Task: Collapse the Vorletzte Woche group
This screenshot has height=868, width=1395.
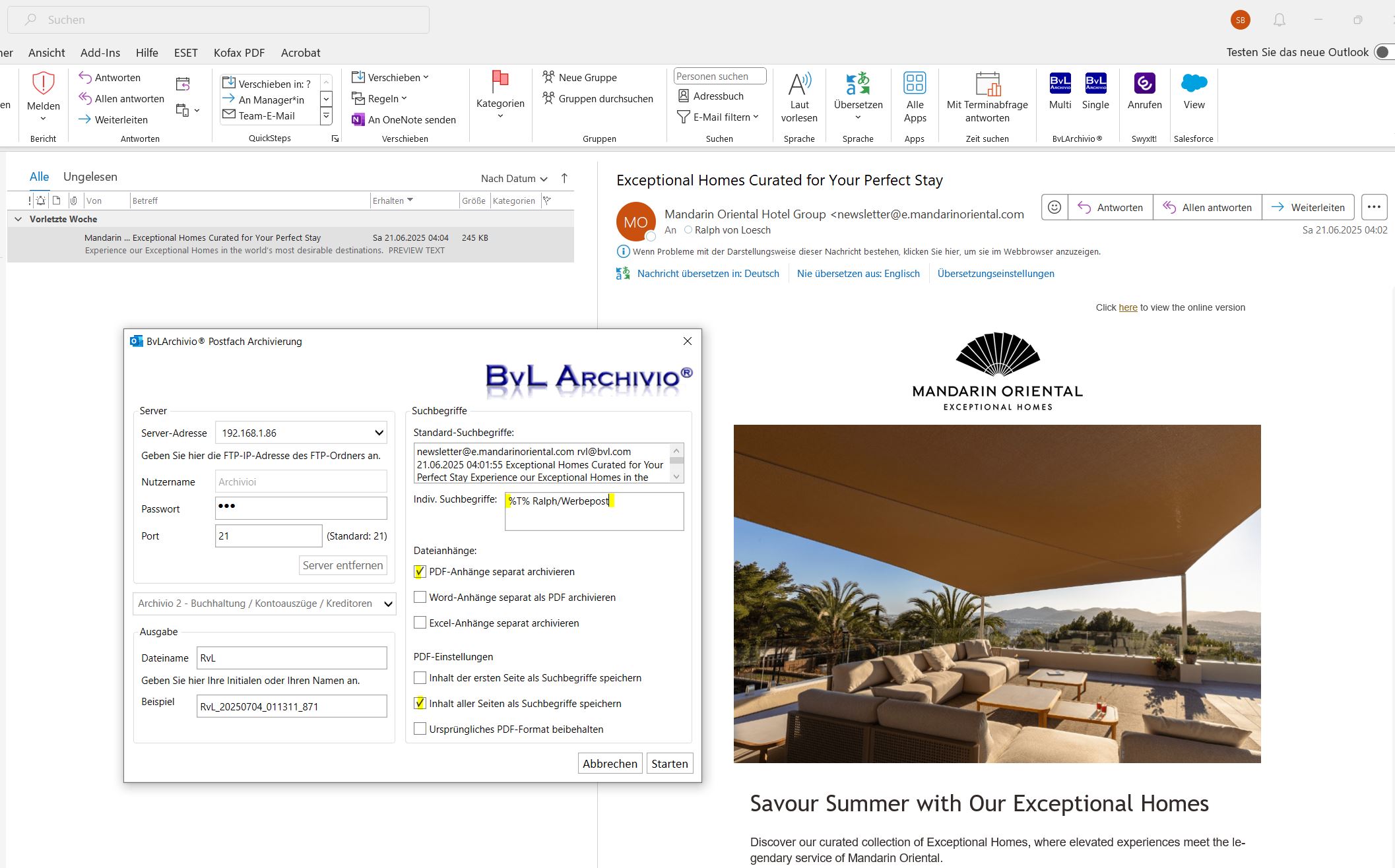Action: (x=18, y=219)
